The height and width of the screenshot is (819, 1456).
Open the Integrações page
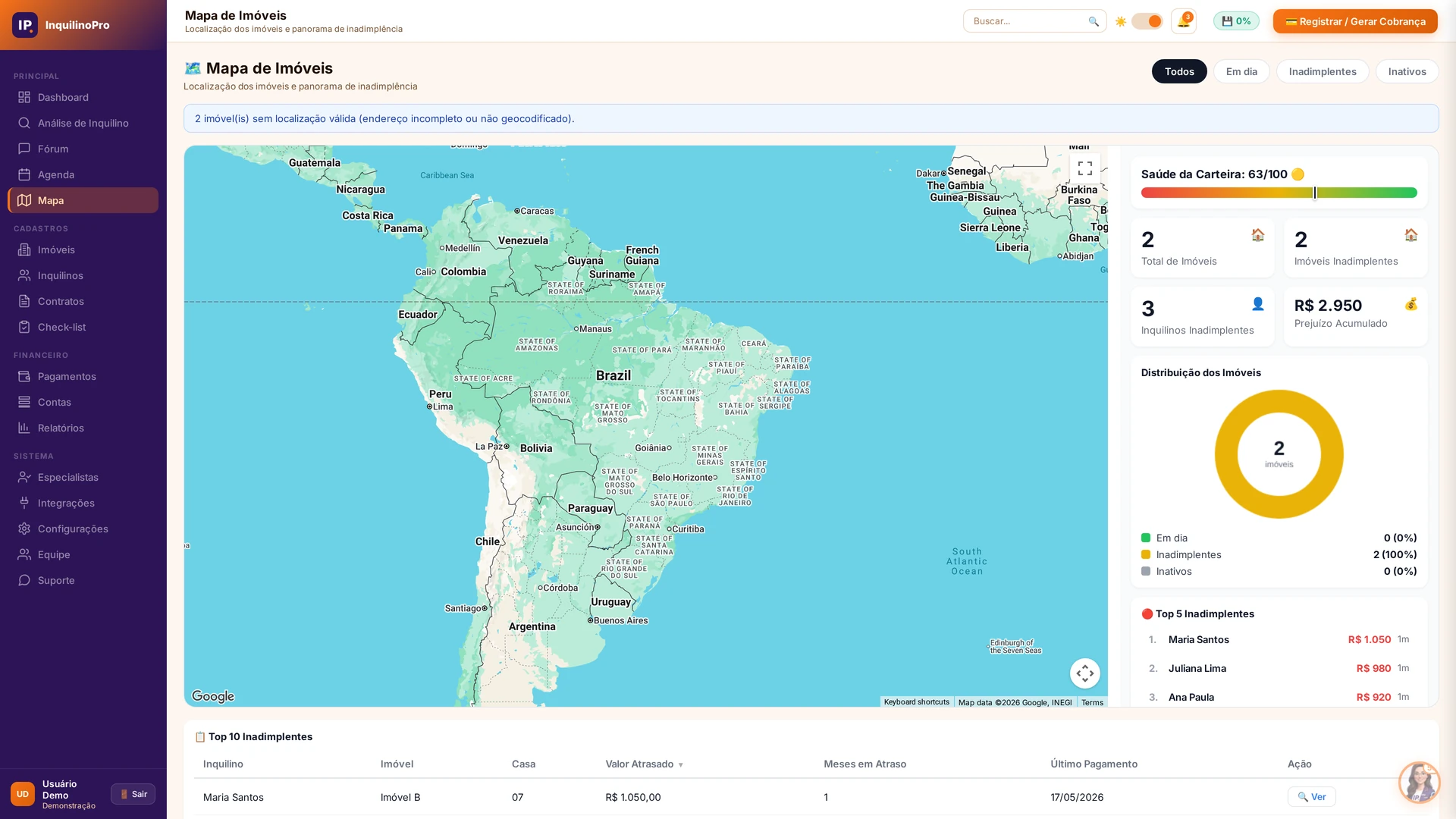pyautogui.click(x=83, y=503)
